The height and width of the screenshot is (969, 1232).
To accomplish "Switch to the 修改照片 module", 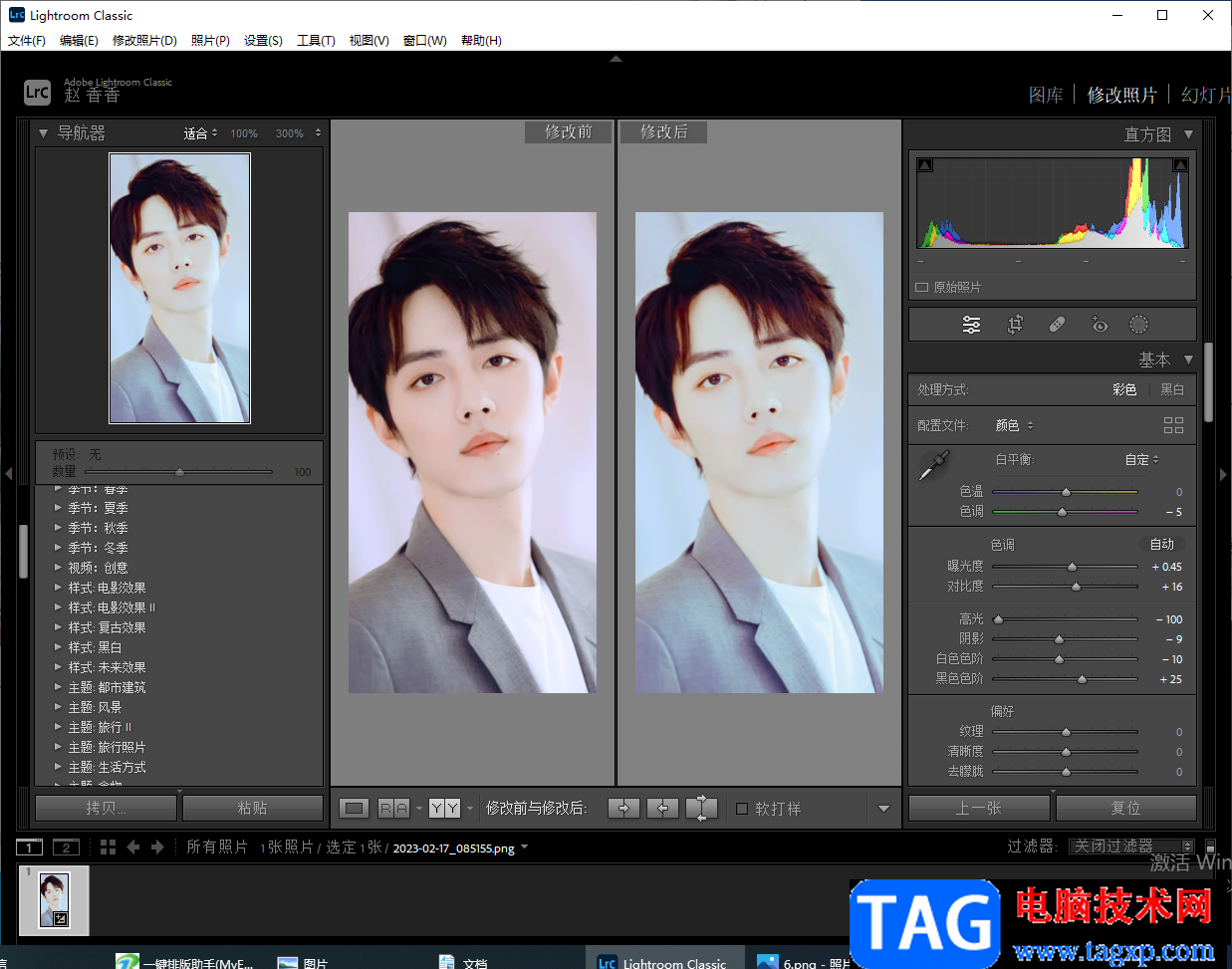I will [x=1121, y=95].
